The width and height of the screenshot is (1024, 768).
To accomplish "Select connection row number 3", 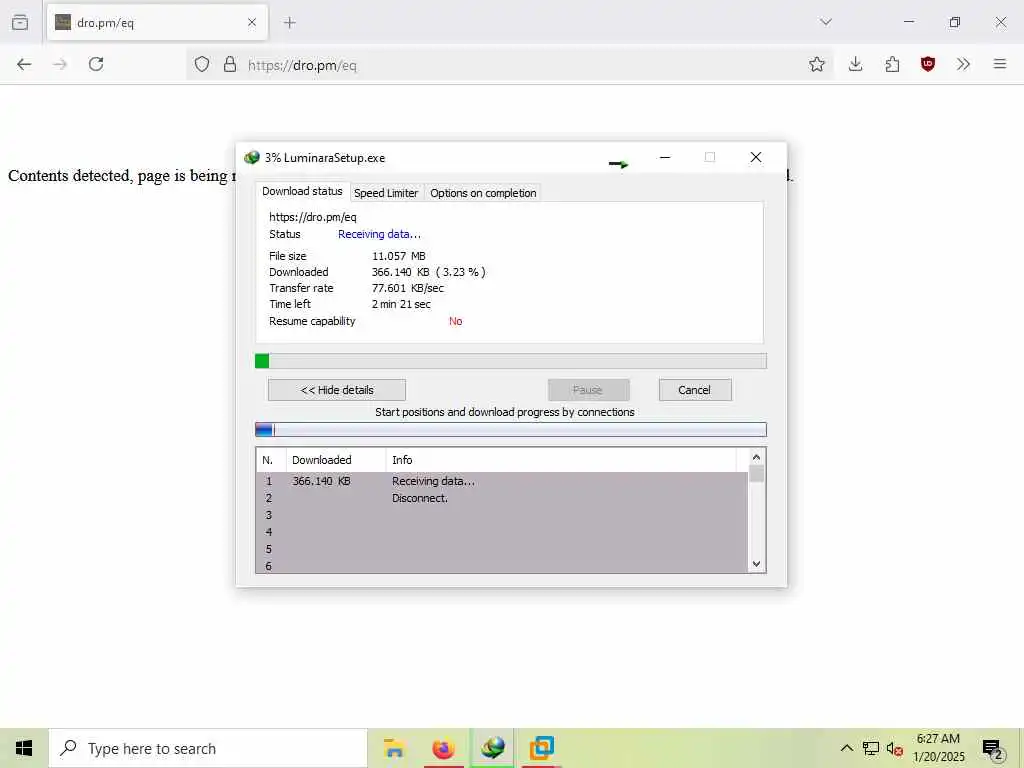I will point(502,515).
